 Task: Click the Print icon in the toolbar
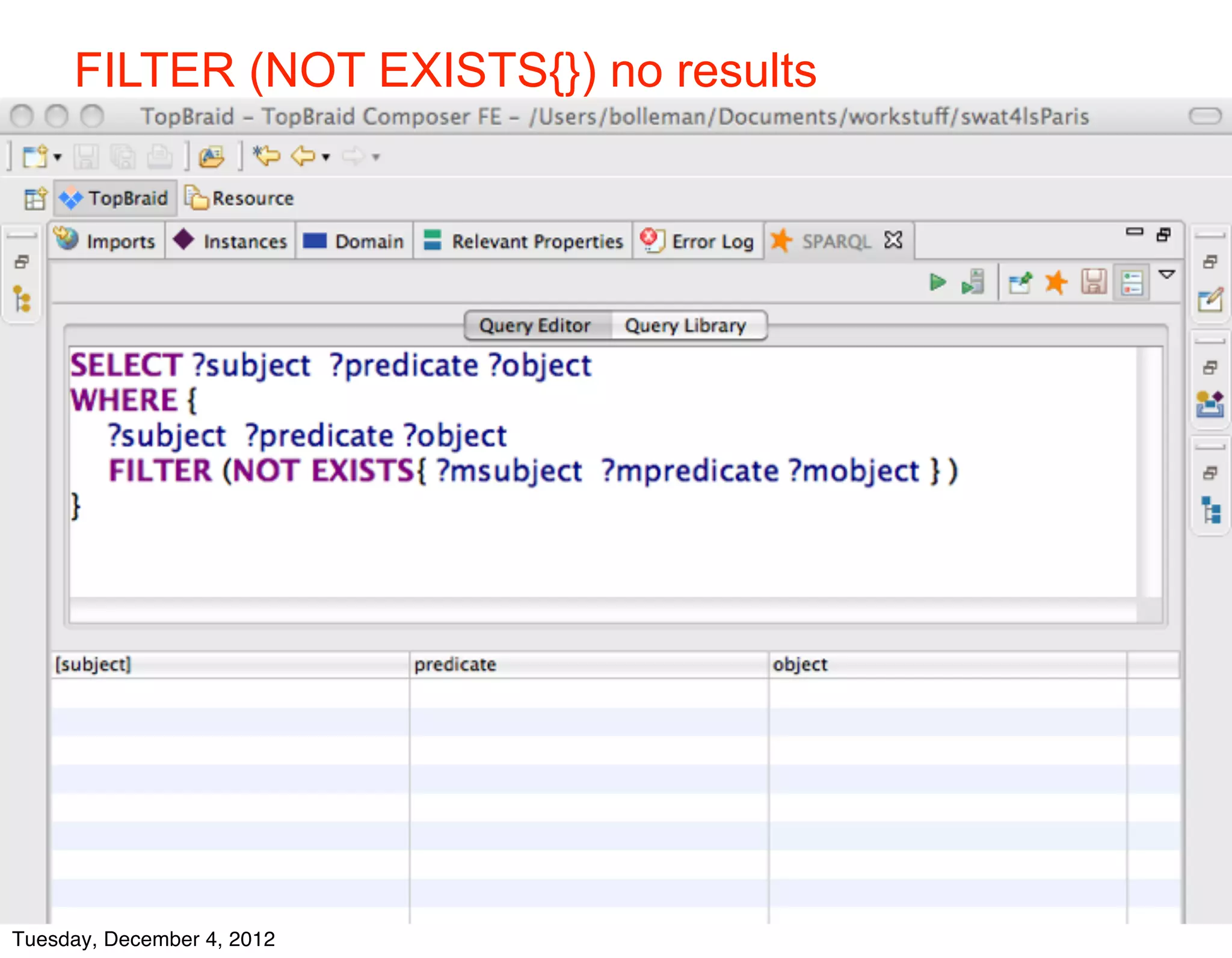(x=160, y=157)
